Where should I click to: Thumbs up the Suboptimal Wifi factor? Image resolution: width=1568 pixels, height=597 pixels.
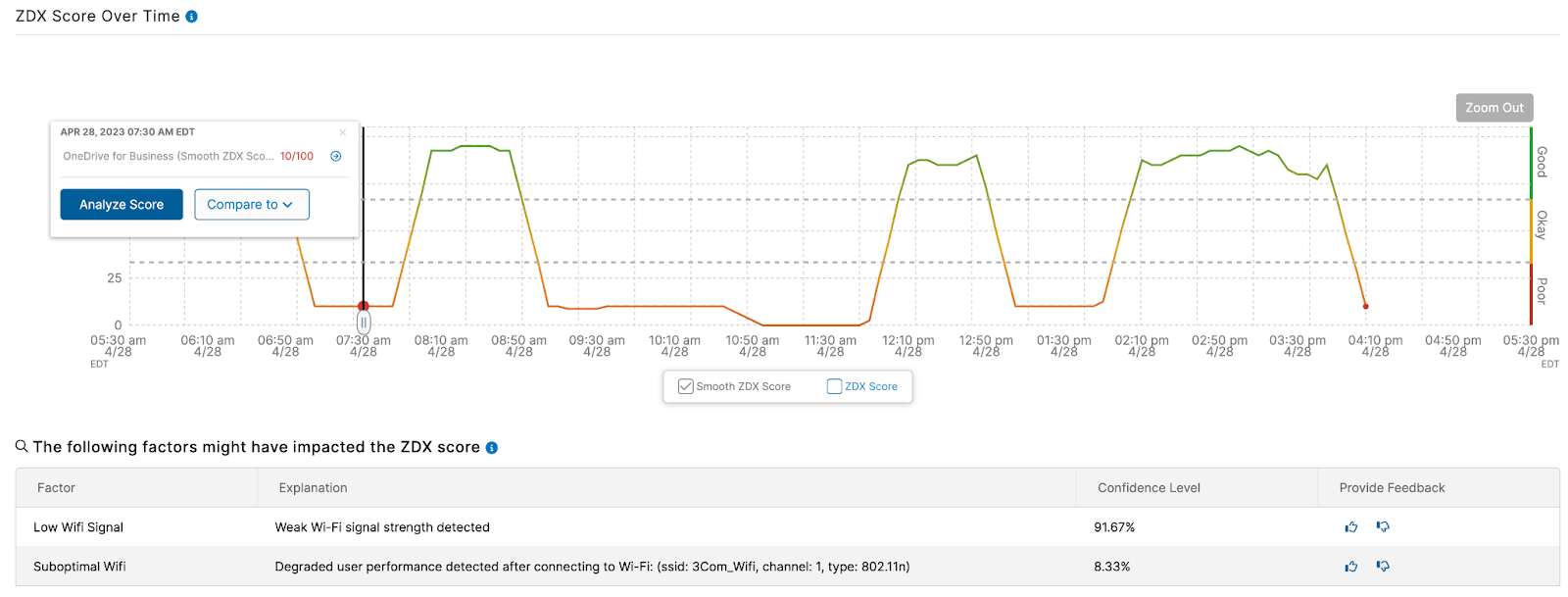(1351, 567)
